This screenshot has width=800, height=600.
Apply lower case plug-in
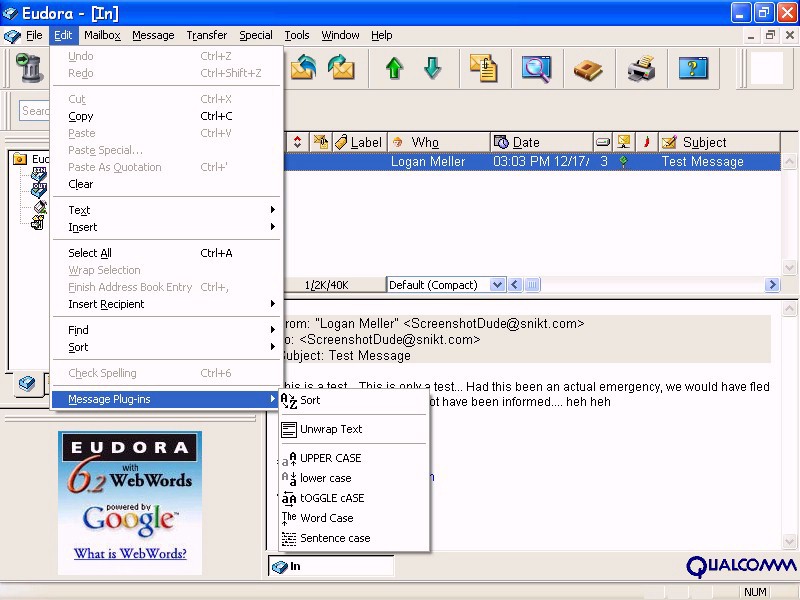(354, 478)
